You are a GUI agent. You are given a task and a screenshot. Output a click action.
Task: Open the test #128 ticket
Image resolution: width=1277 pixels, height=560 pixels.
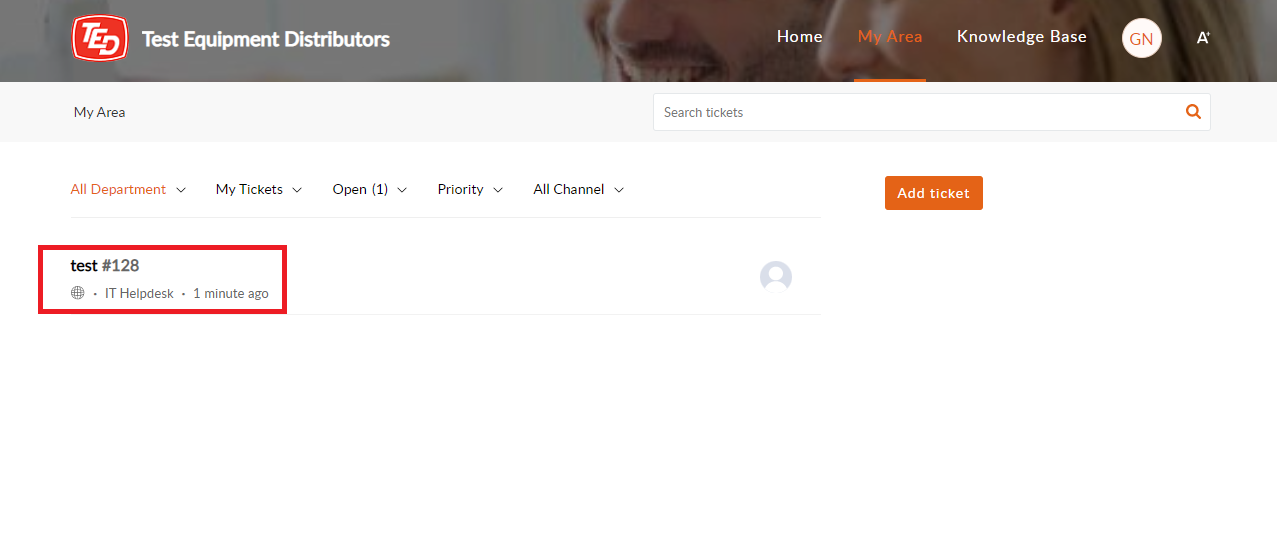pyautogui.click(x=105, y=265)
